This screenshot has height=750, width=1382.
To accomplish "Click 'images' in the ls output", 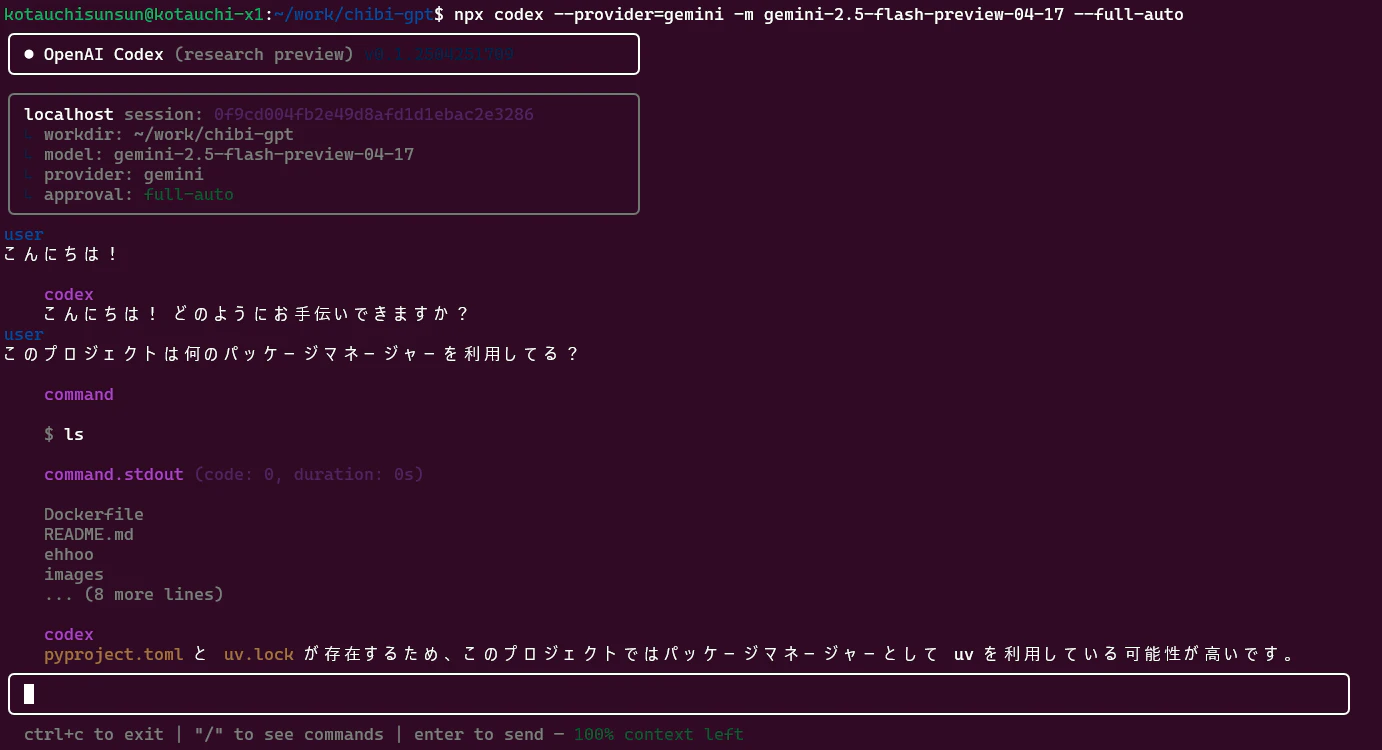I will (74, 574).
